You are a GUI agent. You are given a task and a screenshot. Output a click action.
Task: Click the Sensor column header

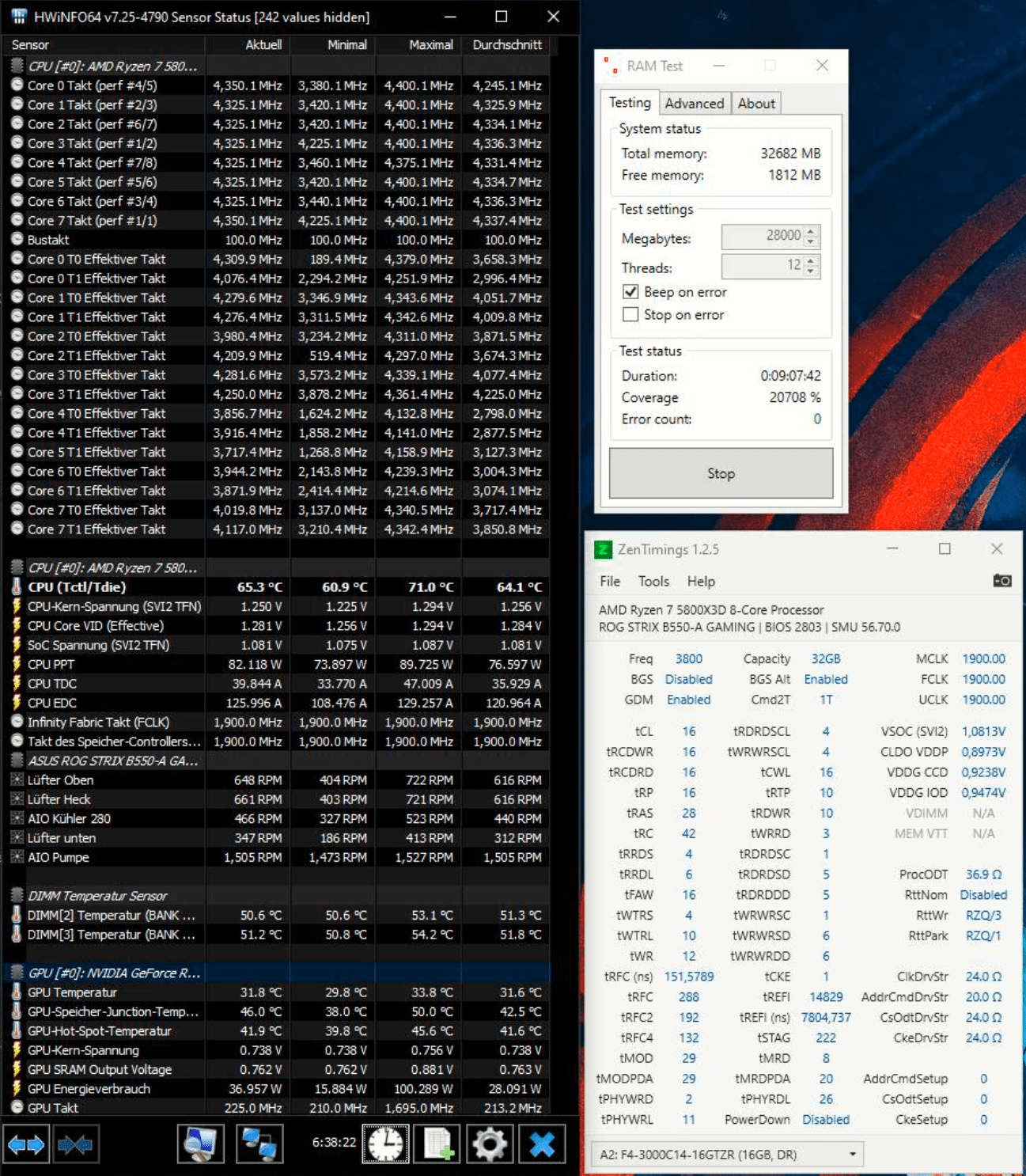[105, 45]
